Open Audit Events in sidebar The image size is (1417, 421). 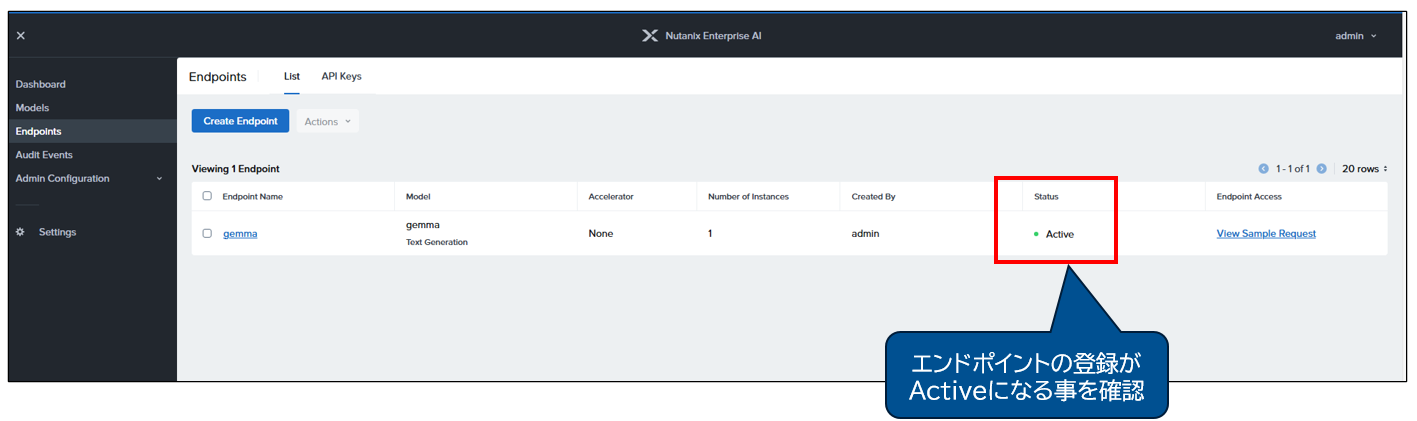(44, 155)
